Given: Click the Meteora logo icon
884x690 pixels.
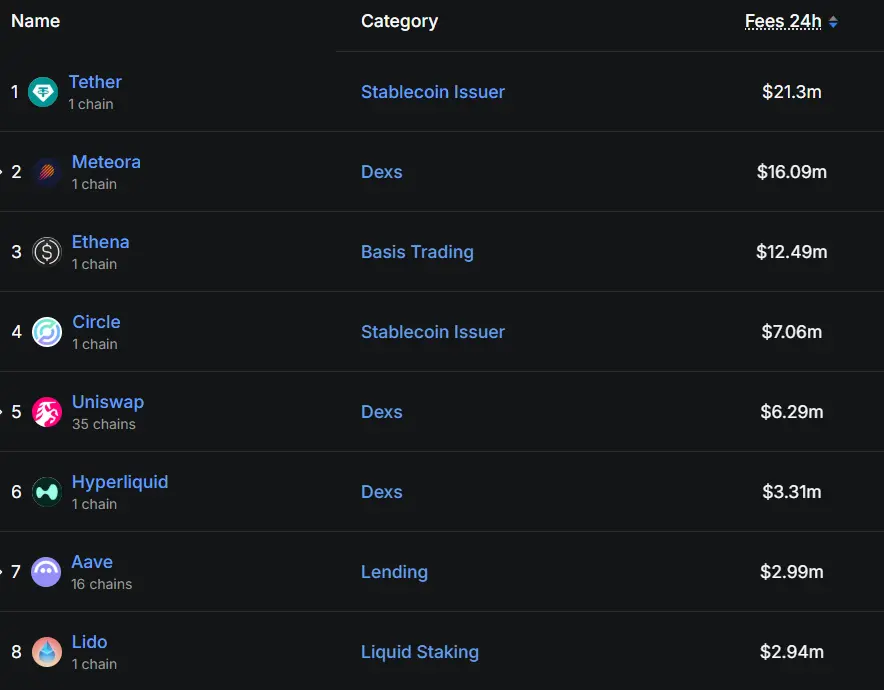Looking at the screenshot, I should (47, 172).
